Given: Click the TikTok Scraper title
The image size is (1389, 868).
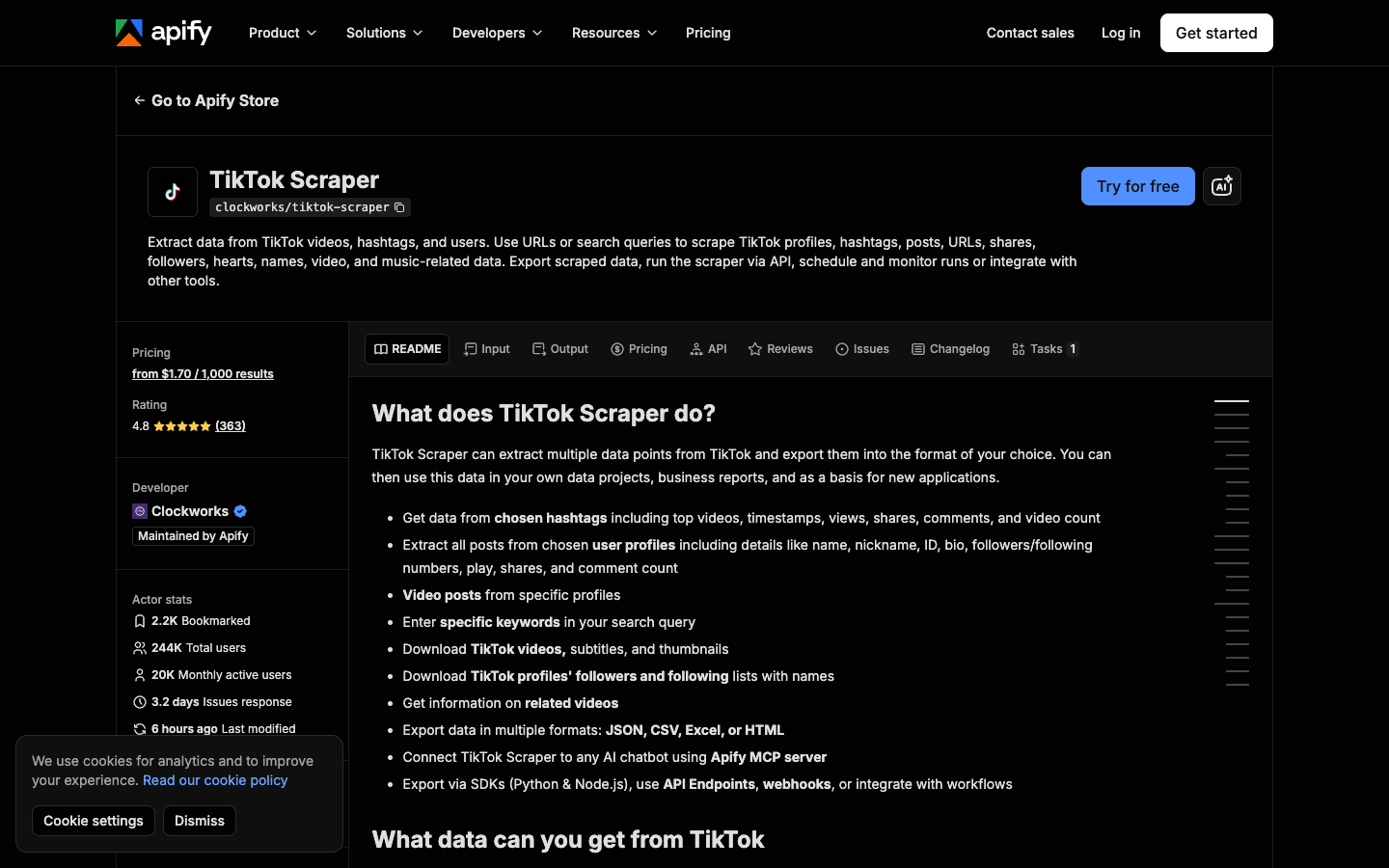Looking at the screenshot, I should (x=294, y=180).
